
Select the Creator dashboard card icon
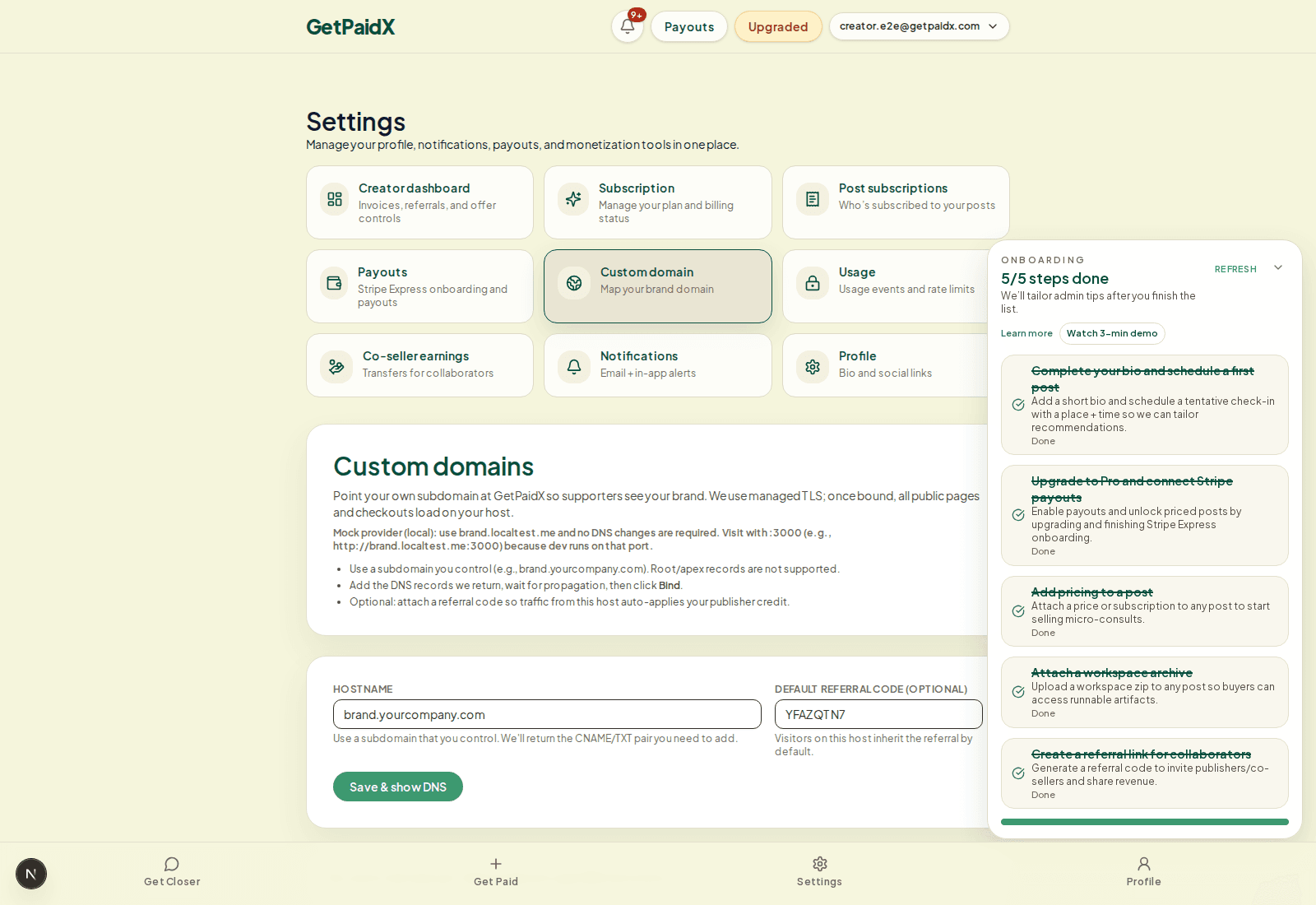coord(335,199)
